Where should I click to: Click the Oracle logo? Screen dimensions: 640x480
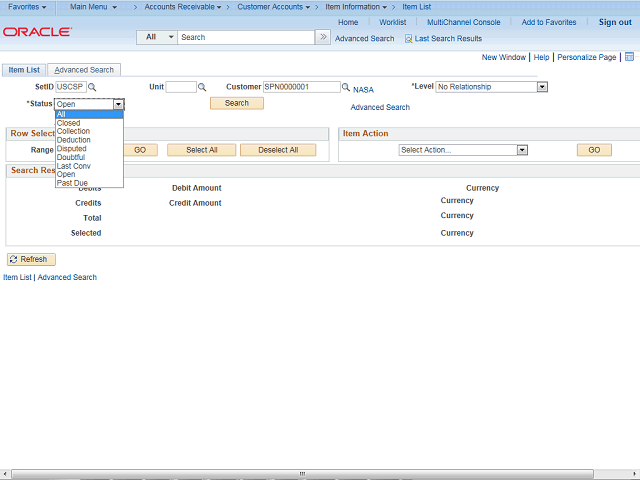(37, 32)
